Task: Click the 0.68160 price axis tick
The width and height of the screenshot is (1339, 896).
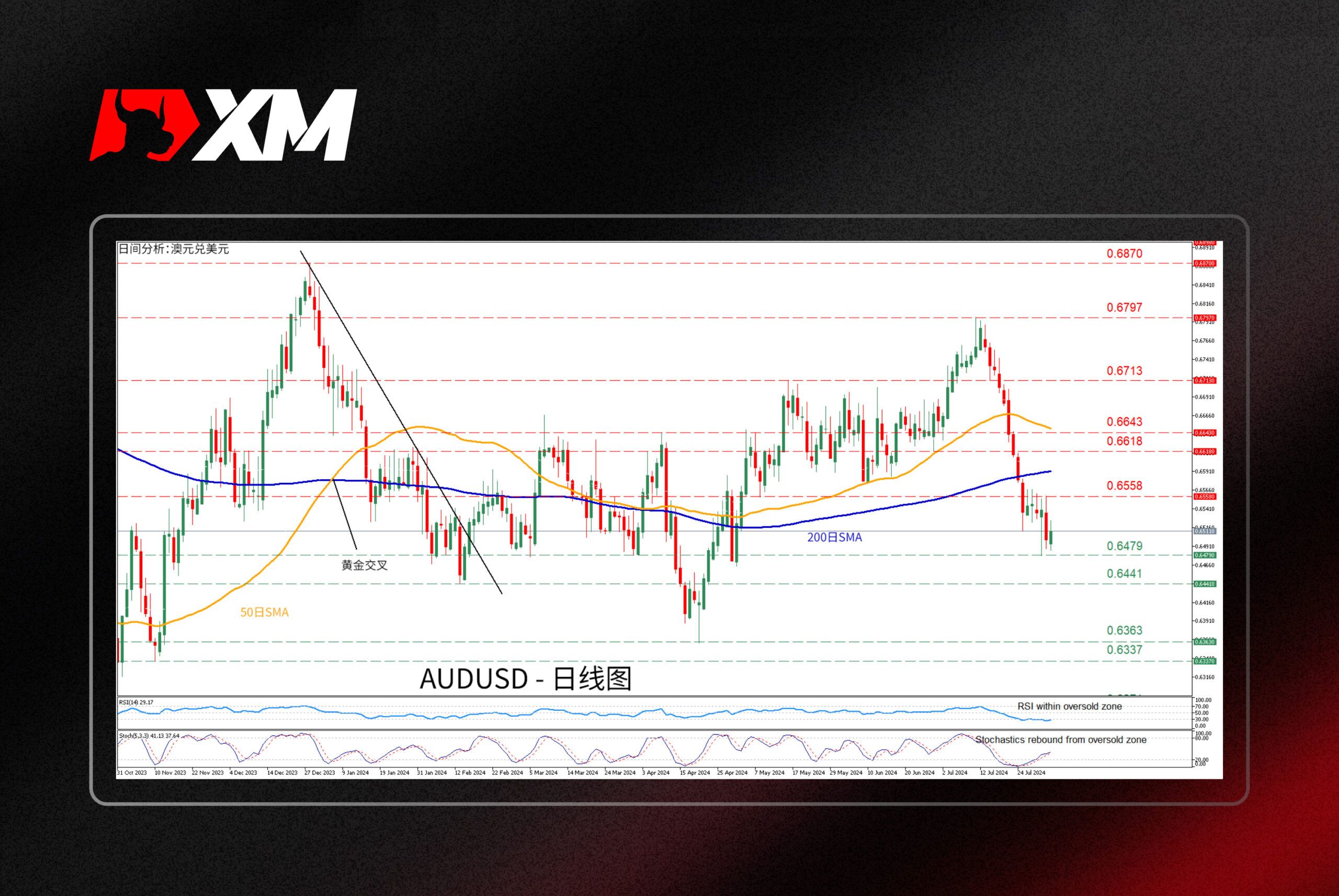Action: (1205, 304)
